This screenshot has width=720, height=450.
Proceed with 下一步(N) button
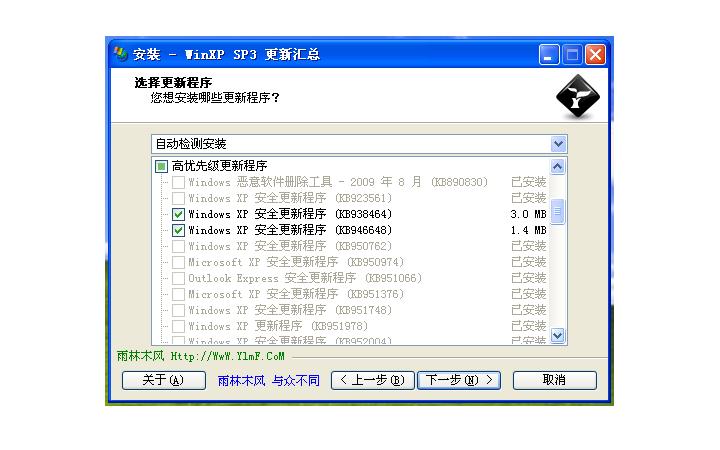(x=459, y=380)
